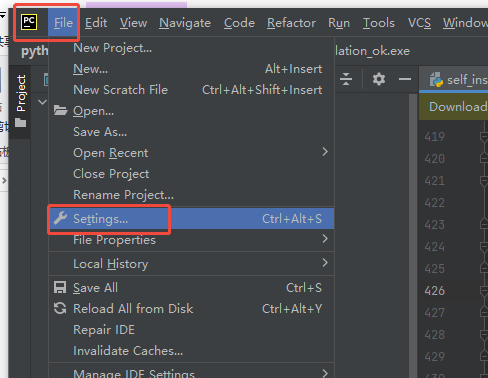Expand the File Properties submenu arrow

coord(325,239)
